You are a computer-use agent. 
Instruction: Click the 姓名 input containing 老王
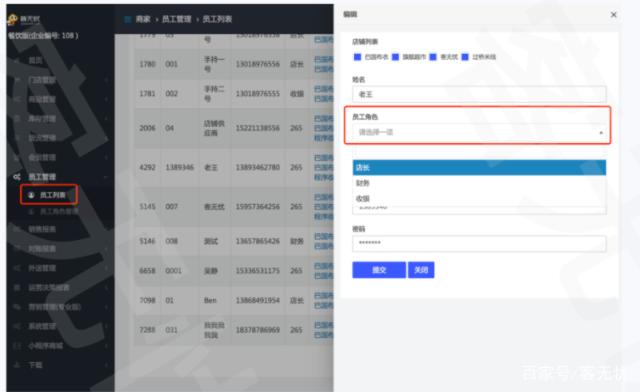pyautogui.click(x=479, y=94)
